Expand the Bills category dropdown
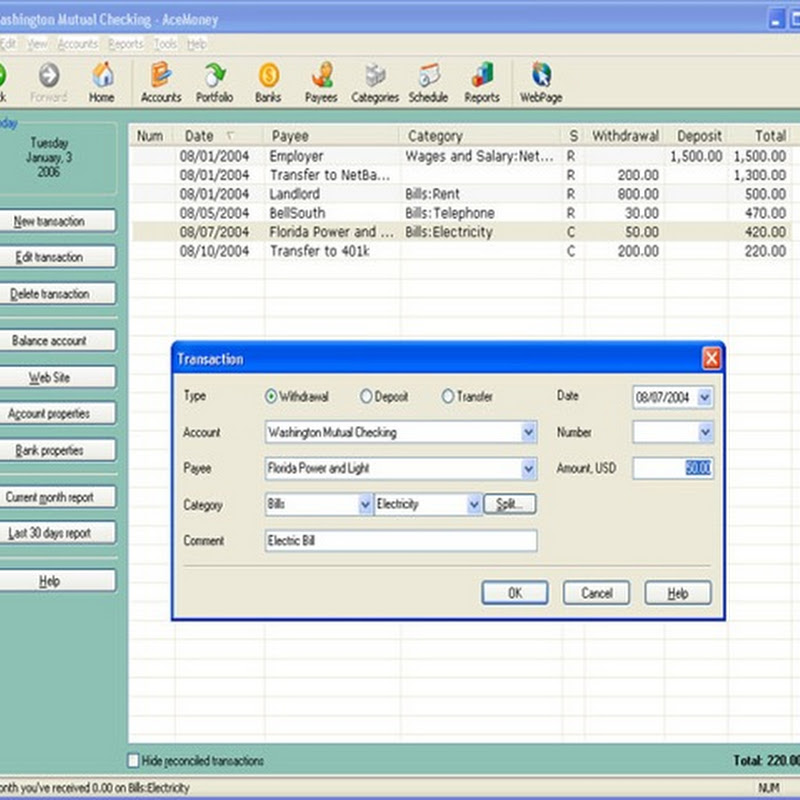 [x=365, y=505]
